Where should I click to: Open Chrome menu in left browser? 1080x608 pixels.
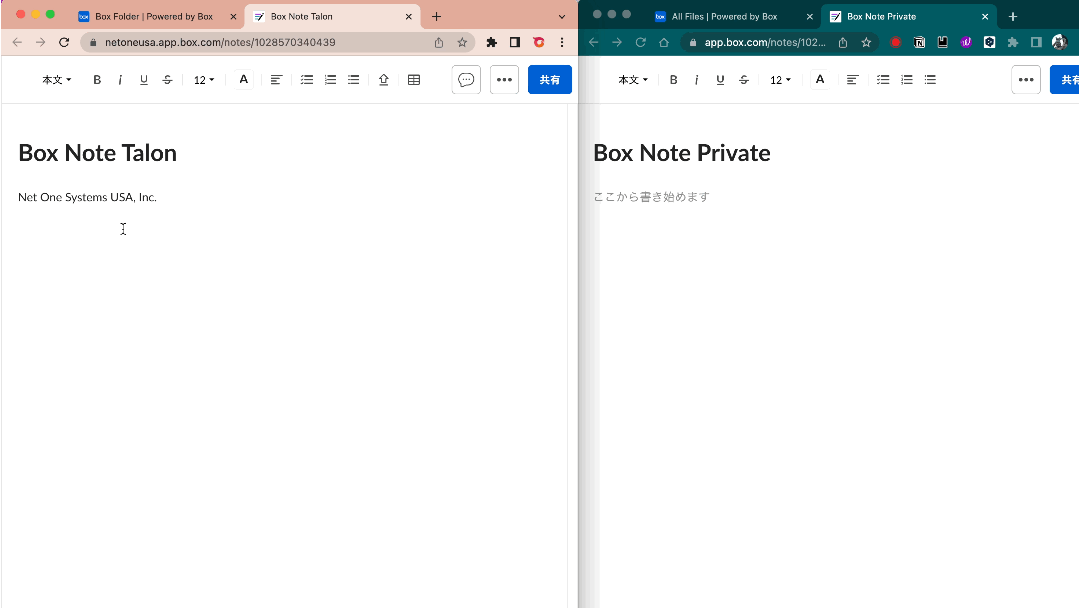point(562,43)
